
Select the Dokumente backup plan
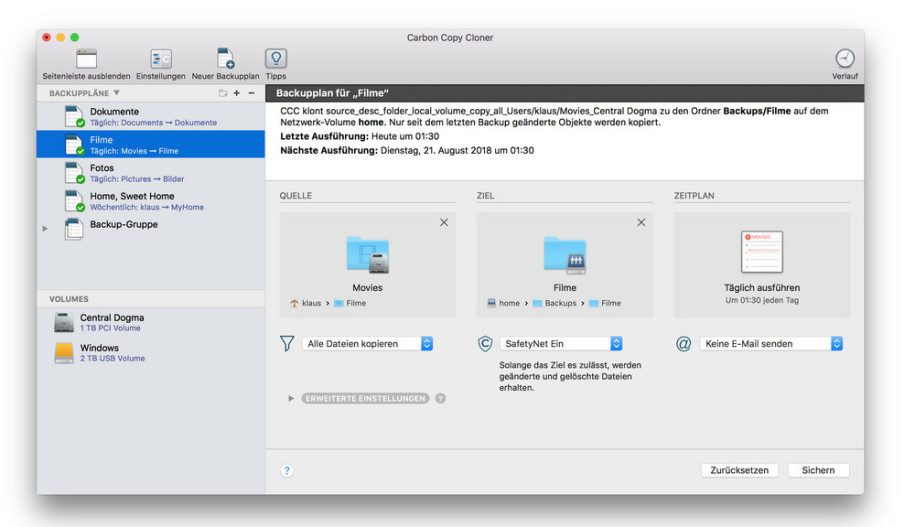151,117
